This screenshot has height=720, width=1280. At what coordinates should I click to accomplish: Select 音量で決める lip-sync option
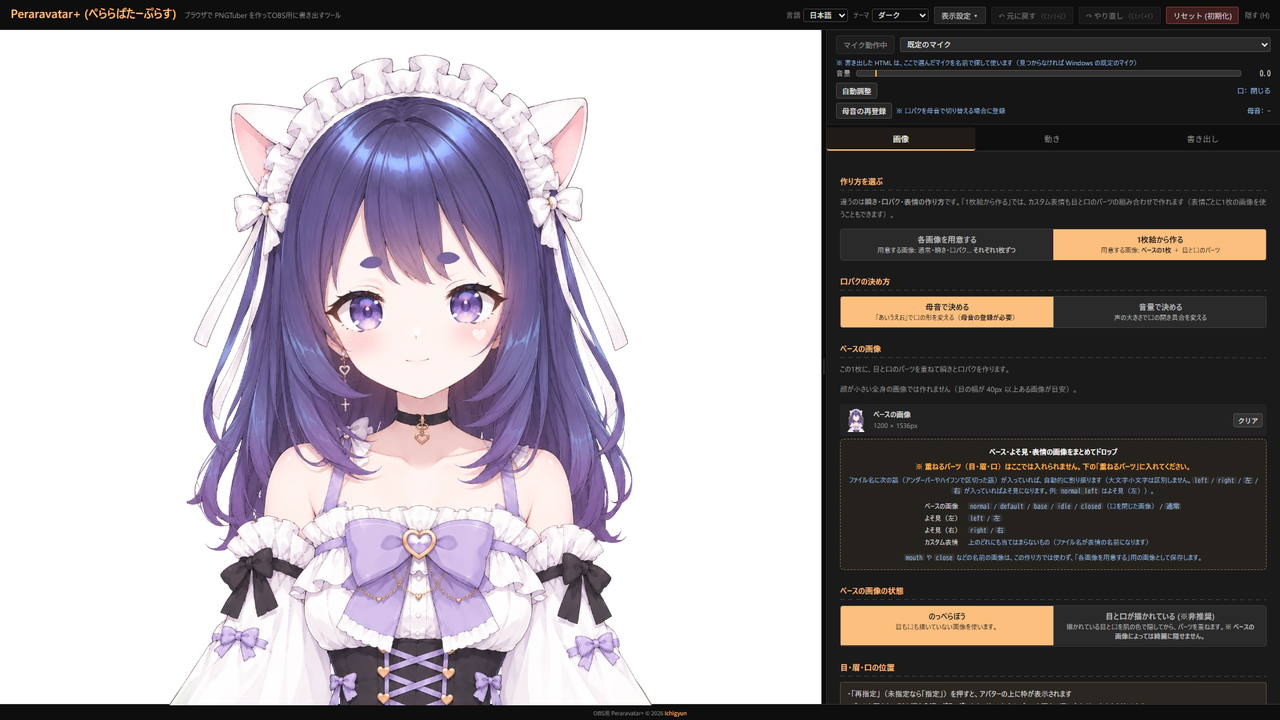click(1160, 312)
